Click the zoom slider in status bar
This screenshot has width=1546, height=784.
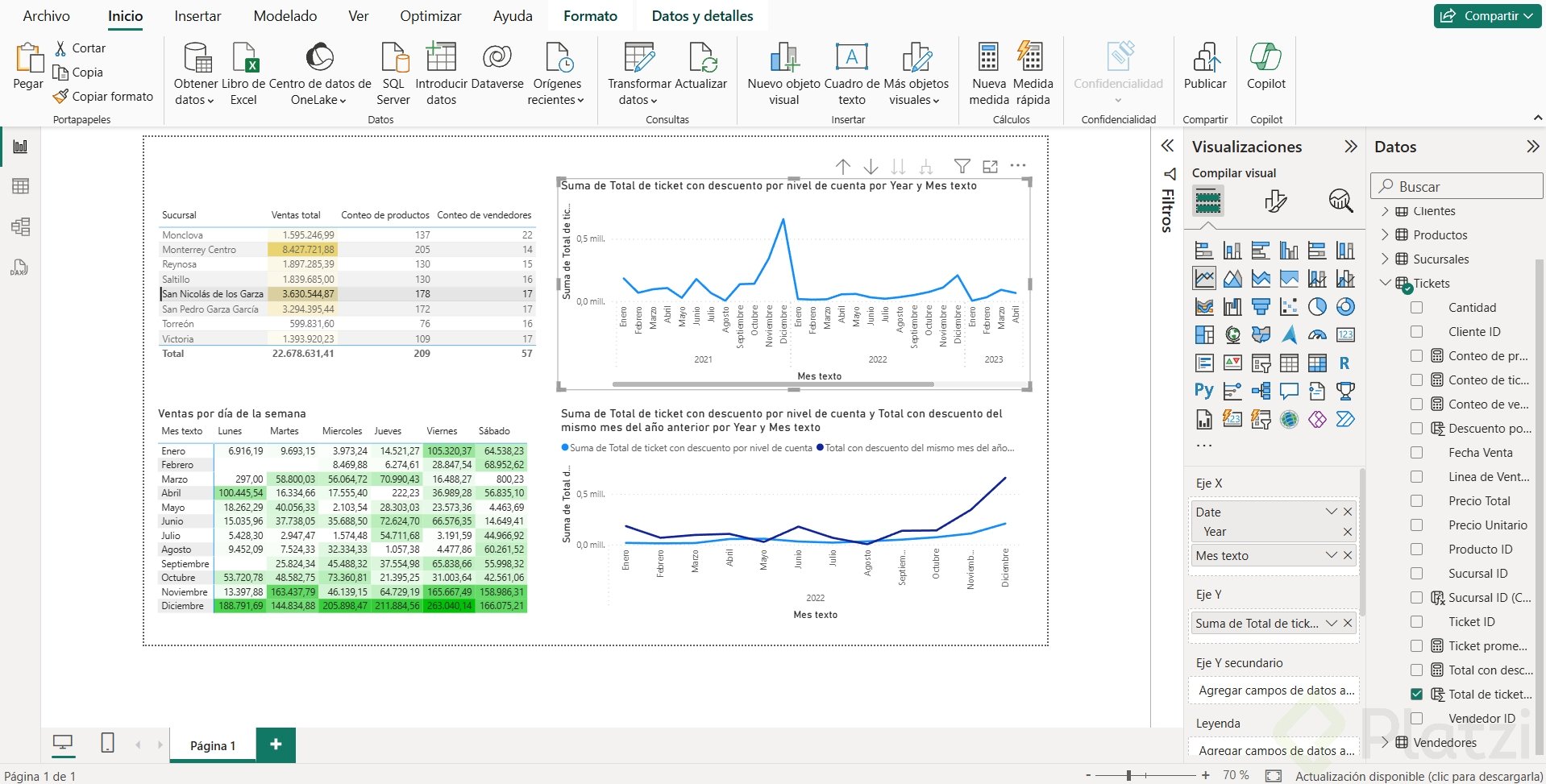coord(1129,775)
